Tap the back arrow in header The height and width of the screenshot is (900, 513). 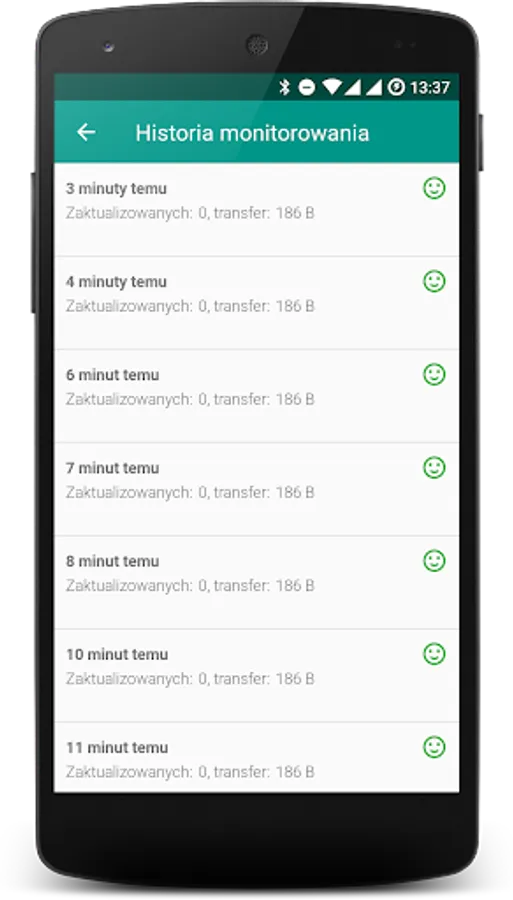pos(86,133)
